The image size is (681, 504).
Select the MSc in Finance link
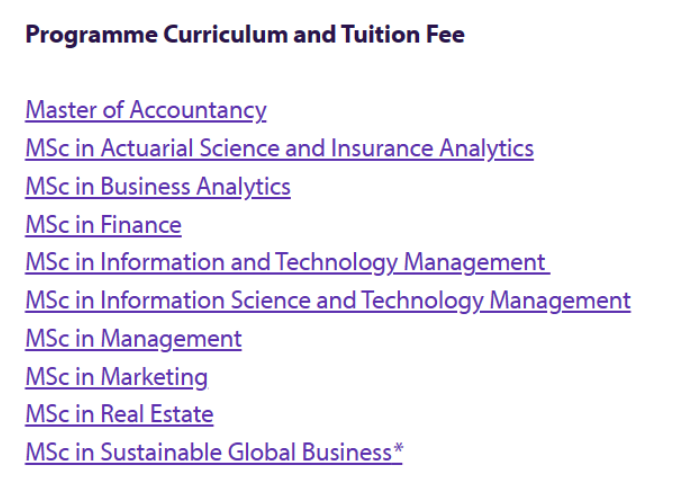click(103, 225)
